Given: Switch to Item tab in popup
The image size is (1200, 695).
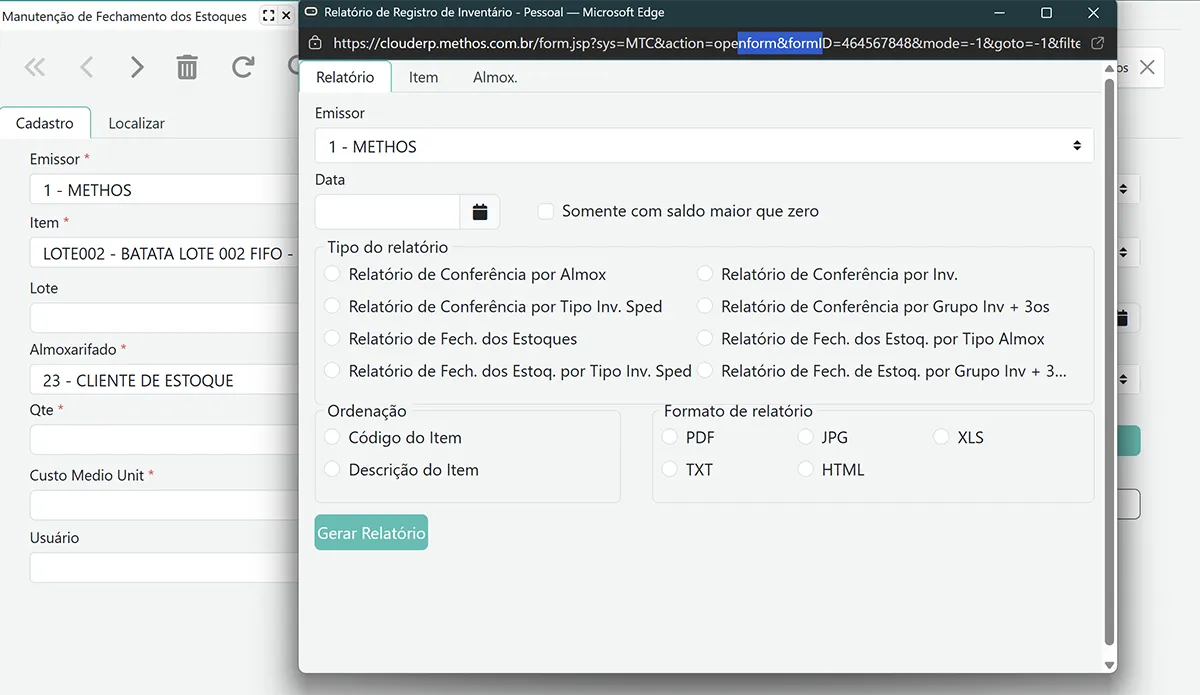Looking at the screenshot, I should (x=423, y=77).
